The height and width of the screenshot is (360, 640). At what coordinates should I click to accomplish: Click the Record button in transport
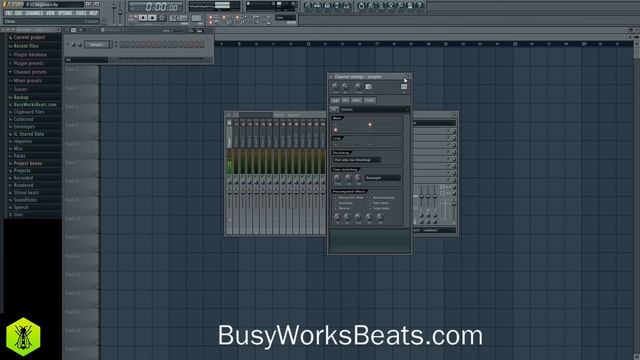(x=162, y=18)
